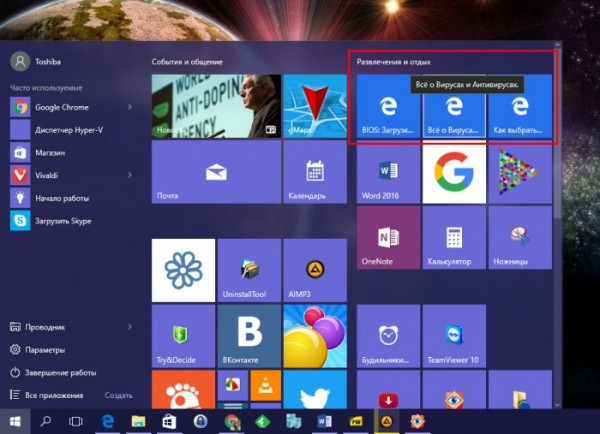
Task: Show Все приложения list
Action: (47, 395)
